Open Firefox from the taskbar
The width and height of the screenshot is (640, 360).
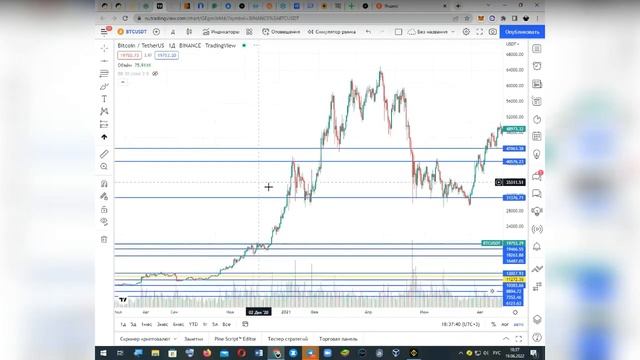(x=207, y=353)
